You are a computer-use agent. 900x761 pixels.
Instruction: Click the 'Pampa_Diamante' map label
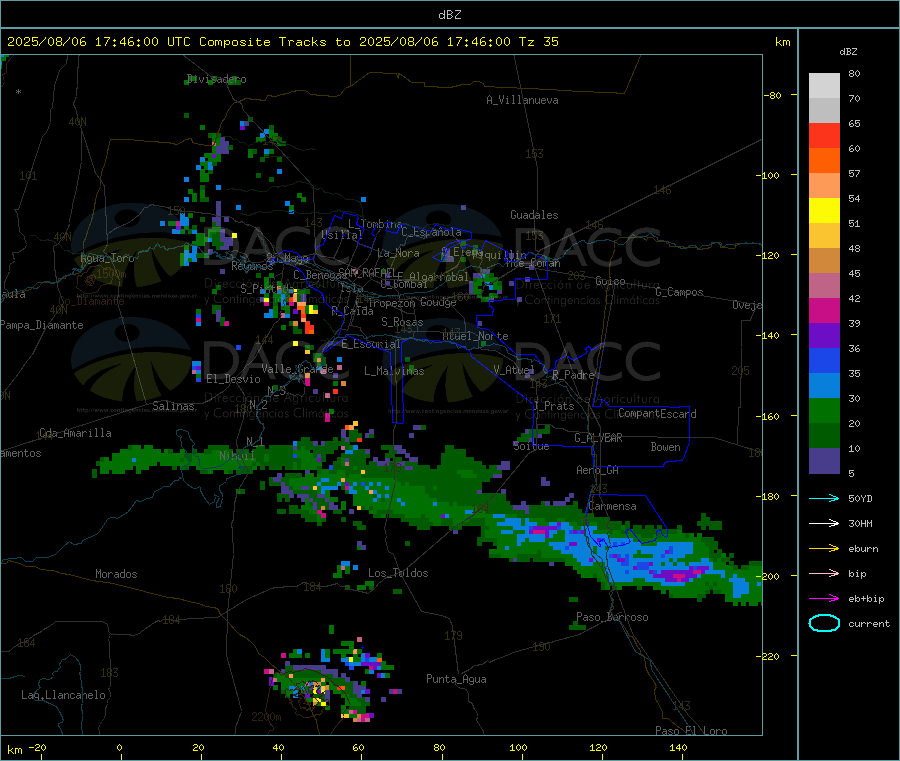click(x=42, y=325)
